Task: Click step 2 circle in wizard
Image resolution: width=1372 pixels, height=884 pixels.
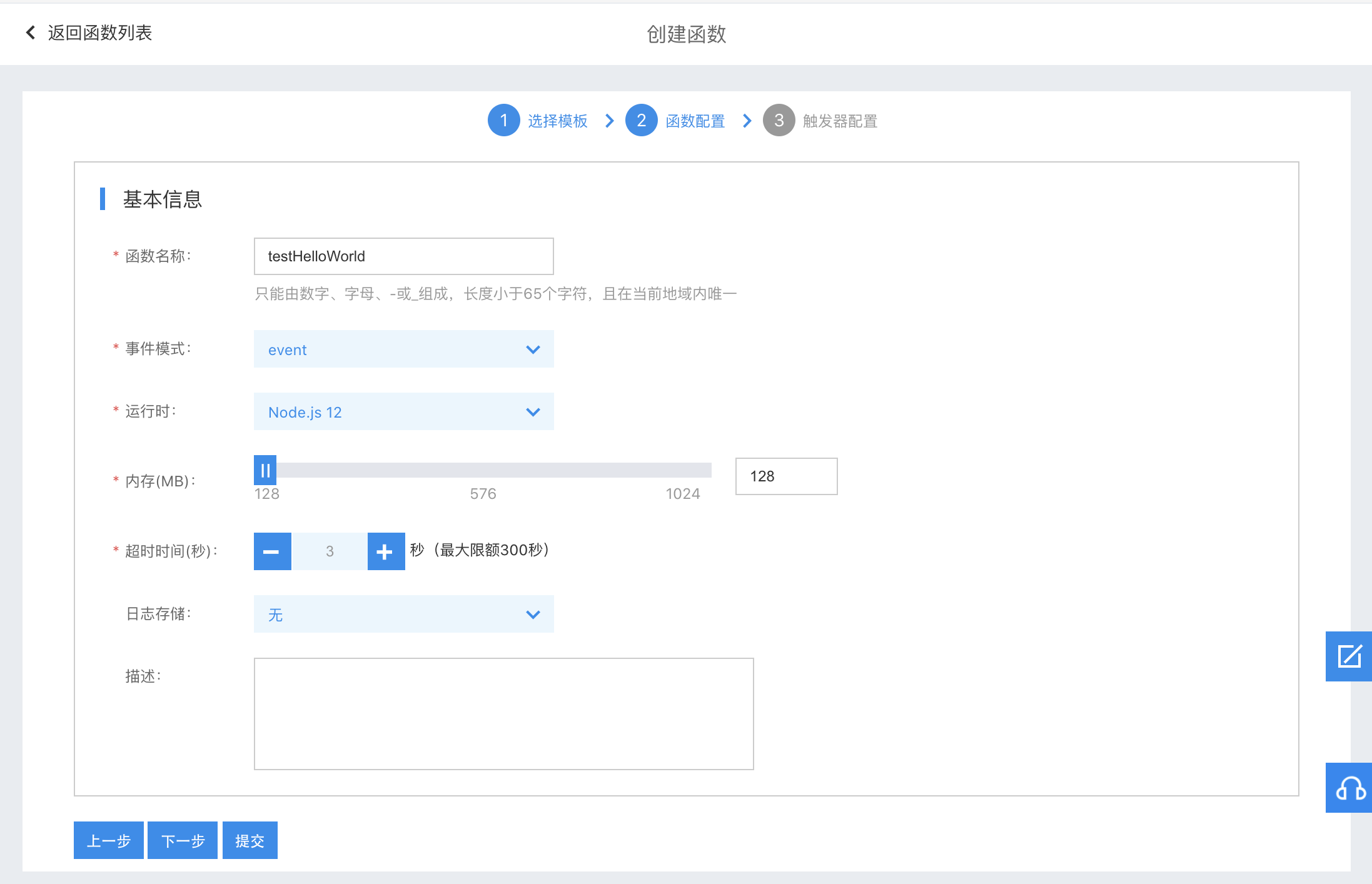Action: (x=641, y=120)
